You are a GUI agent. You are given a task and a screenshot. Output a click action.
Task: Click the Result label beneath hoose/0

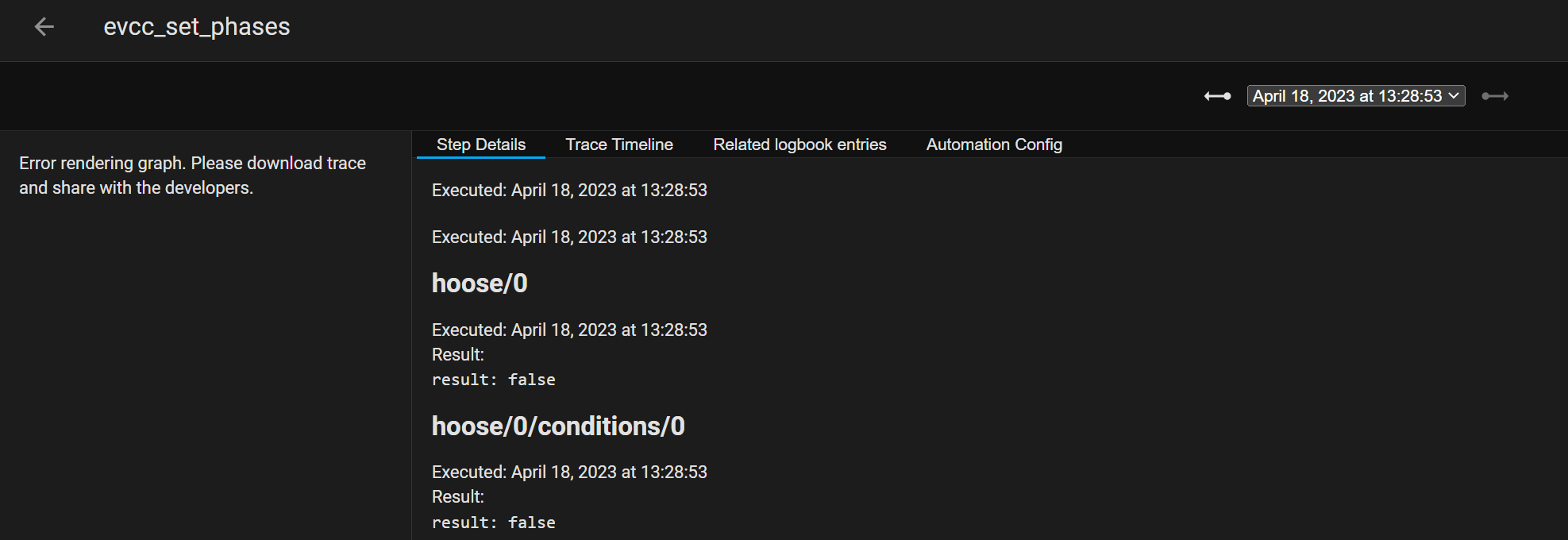[x=458, y=354]
